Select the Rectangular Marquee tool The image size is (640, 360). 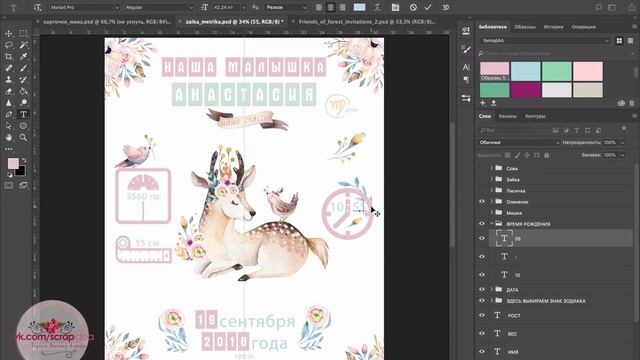(x=24, y=33)
